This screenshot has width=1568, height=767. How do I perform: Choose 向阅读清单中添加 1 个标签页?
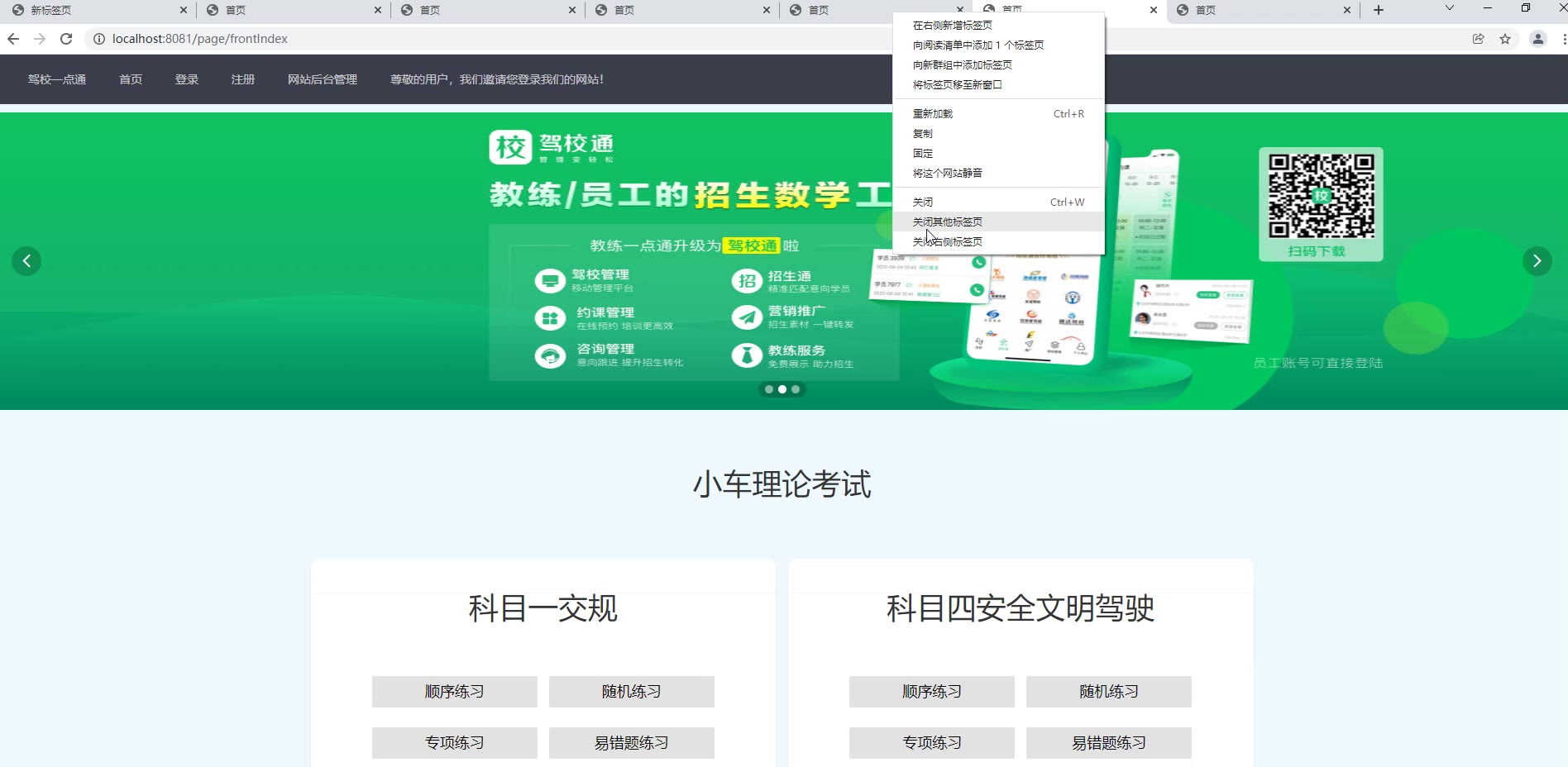click(x=998, y=45)
